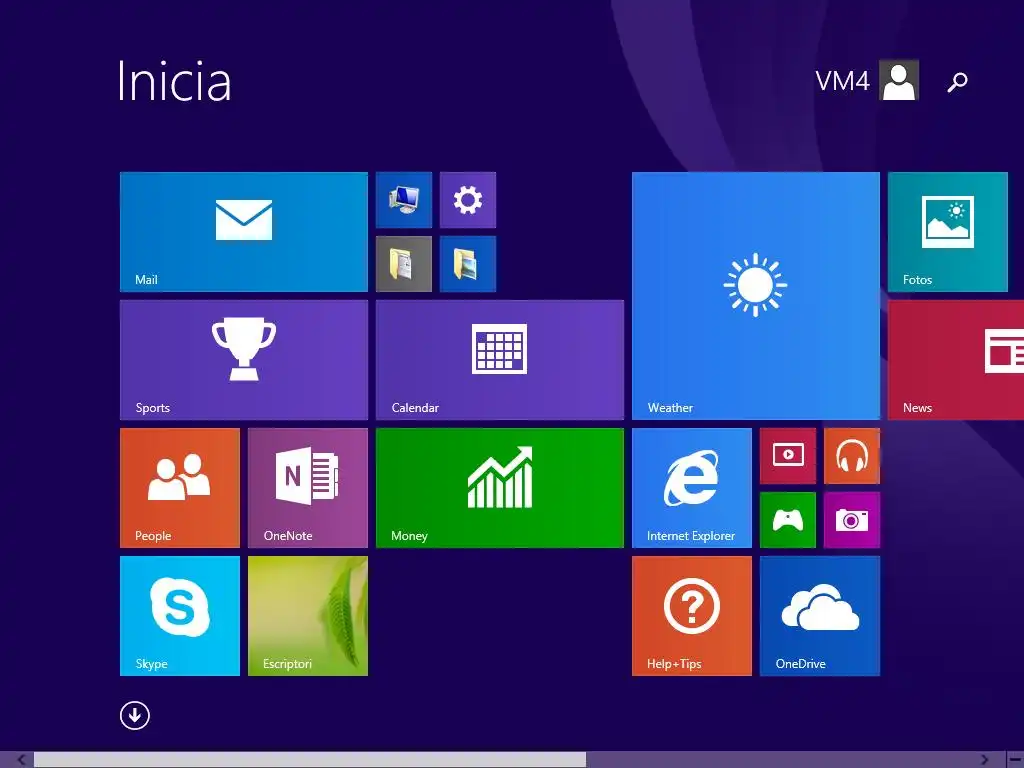Open the OneDrive tile
Image resolution: width=1024 pixels, height=768 pixels.
[x=820, y=616]
